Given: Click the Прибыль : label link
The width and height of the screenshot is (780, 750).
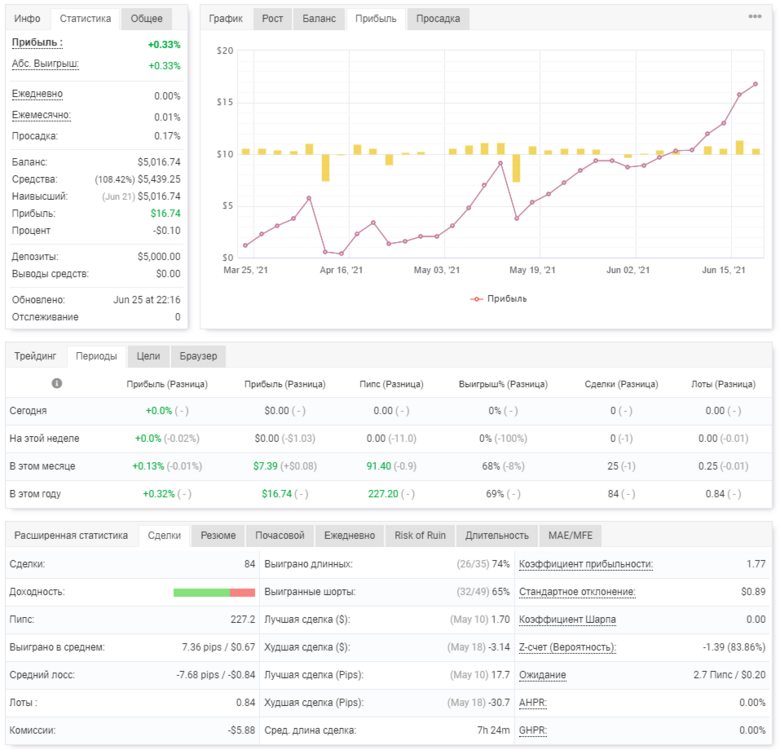Looking at the screenshot, I should point(37,43).
